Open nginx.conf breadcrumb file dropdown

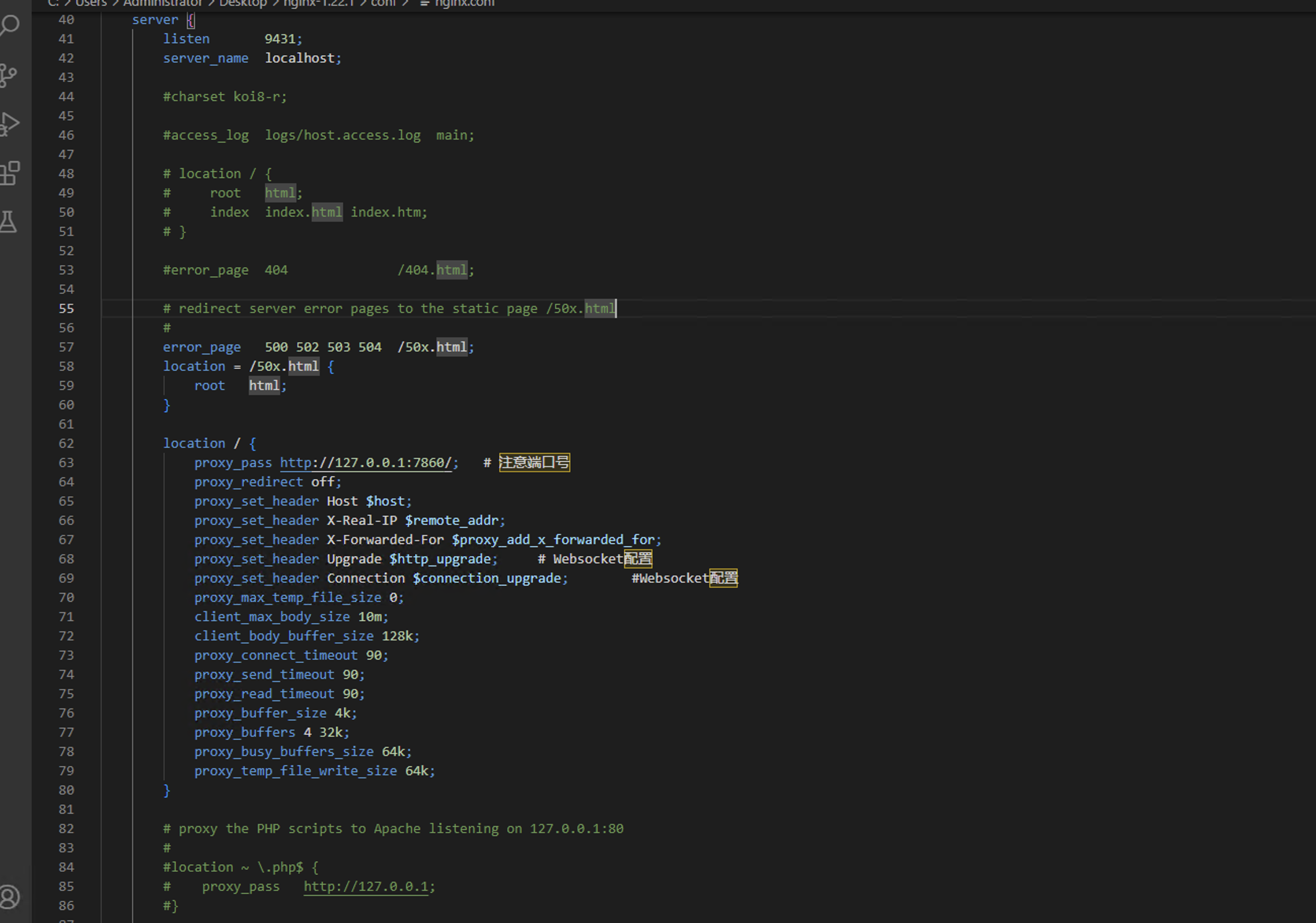(x=463, y=4)
